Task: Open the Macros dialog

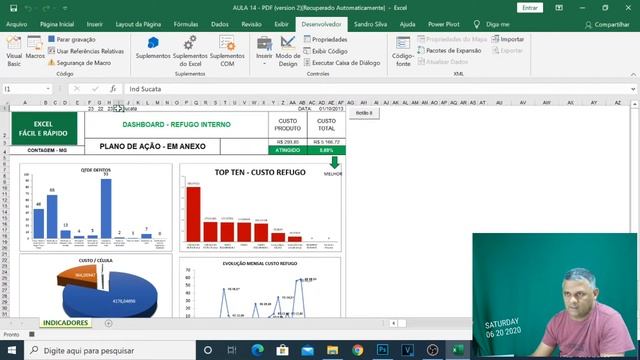Action: (x=35, y=47)
